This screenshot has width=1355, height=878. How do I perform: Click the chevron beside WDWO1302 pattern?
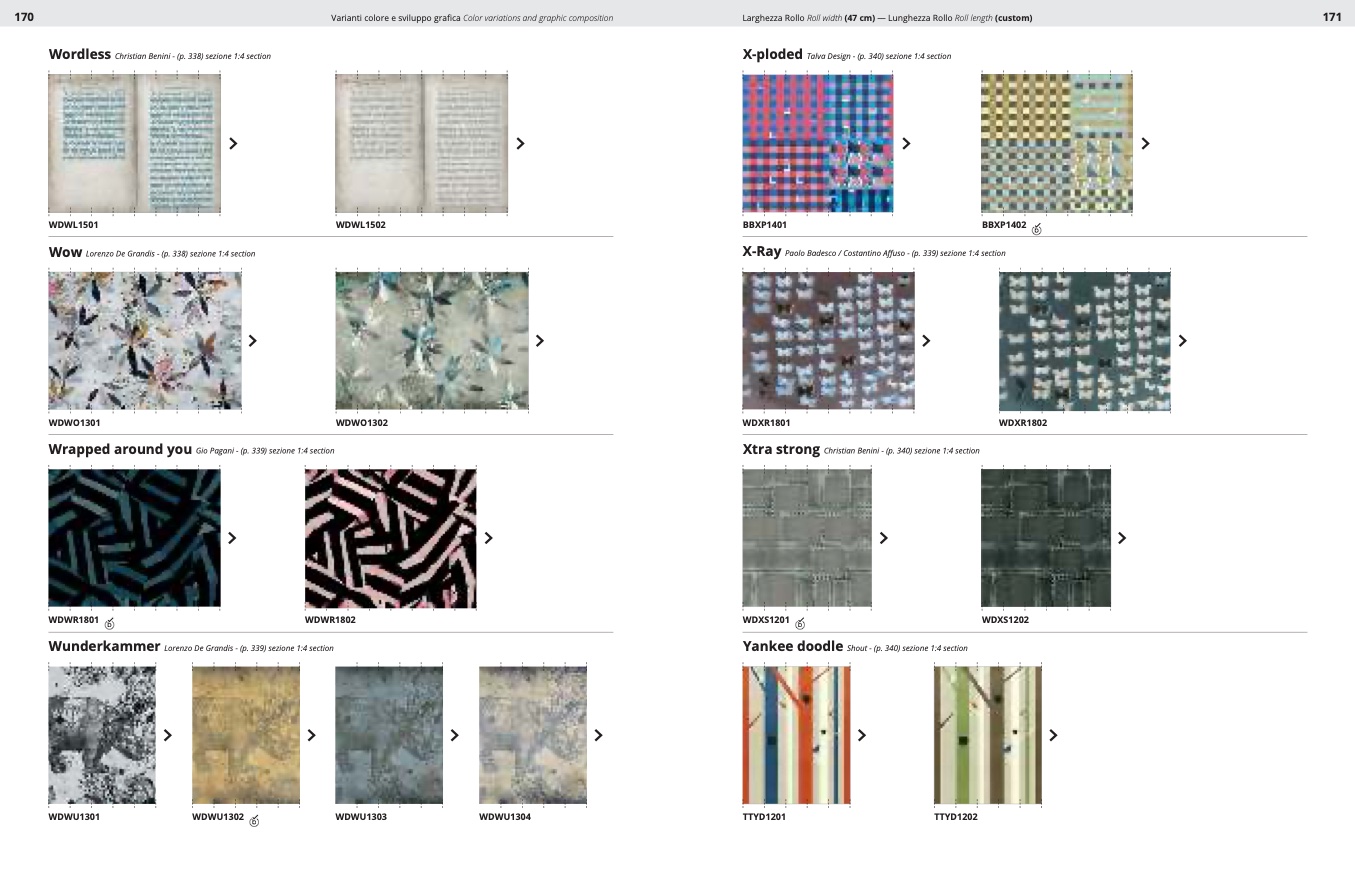point(540,341)
